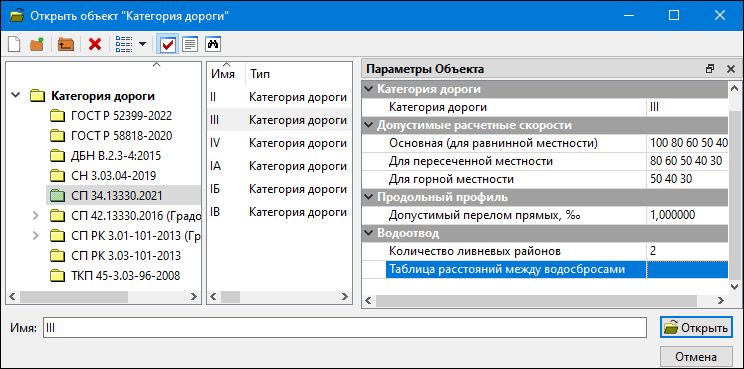Image resolution: width=744 pixels, height=369 pixels.
Task: Collapse Категория дороги parameters group
Action: tap(369, 89)
